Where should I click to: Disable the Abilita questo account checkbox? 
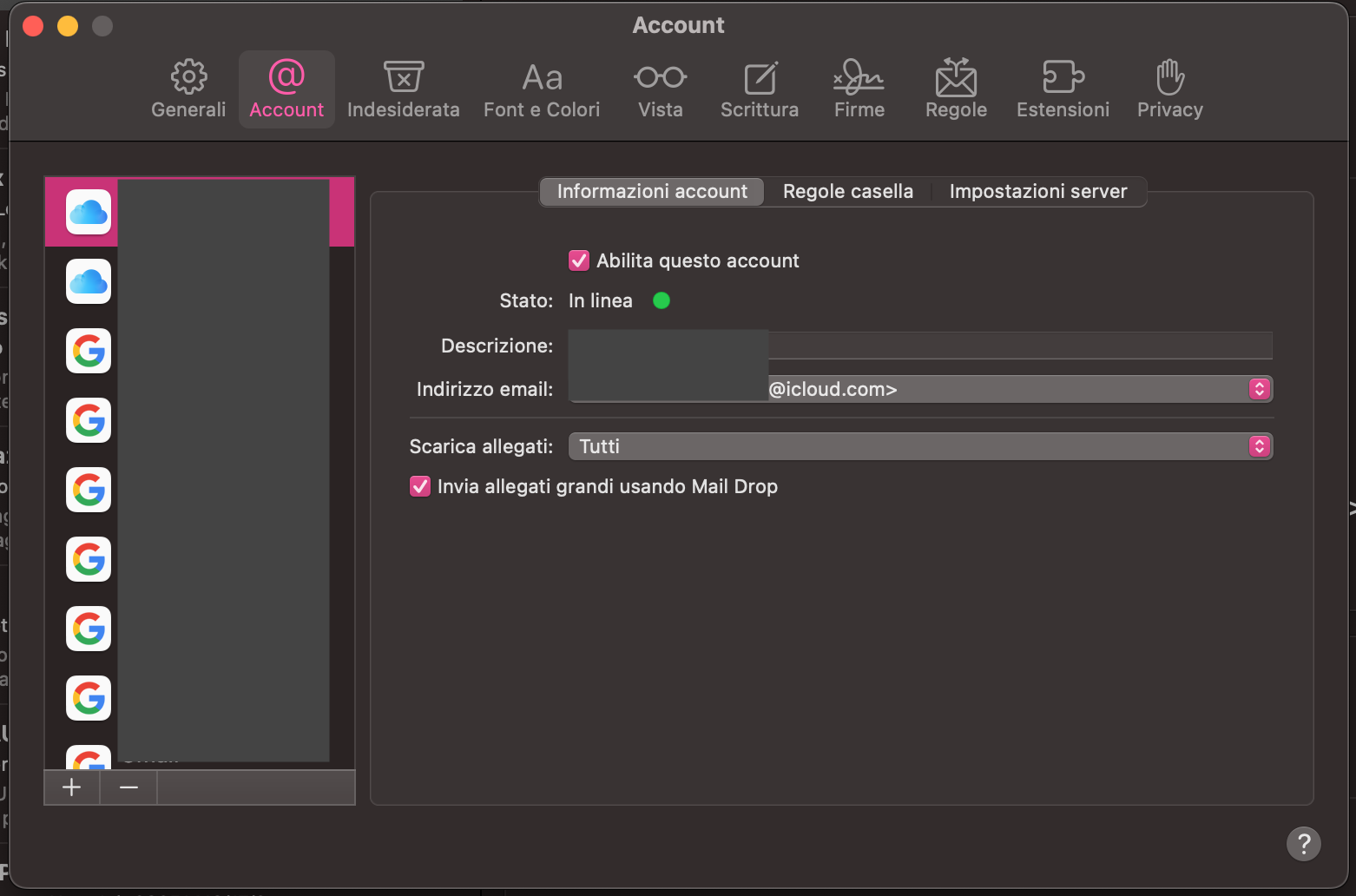(579, 260)
